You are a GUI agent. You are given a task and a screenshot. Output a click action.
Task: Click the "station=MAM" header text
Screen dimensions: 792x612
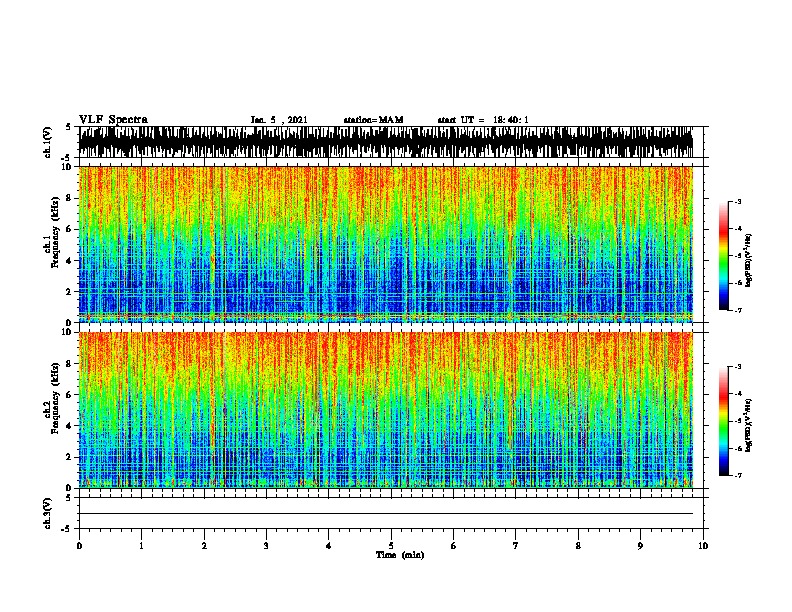tap(373, 120)
